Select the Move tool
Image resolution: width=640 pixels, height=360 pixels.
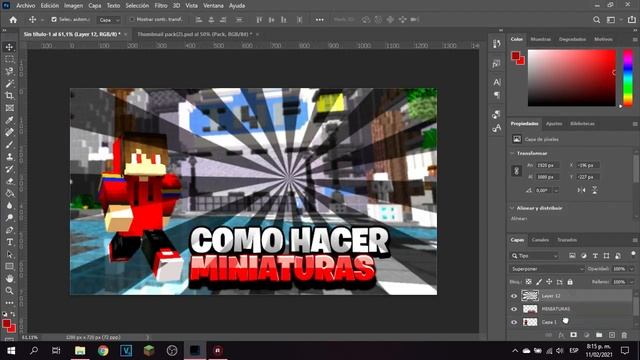coord(9,47)
